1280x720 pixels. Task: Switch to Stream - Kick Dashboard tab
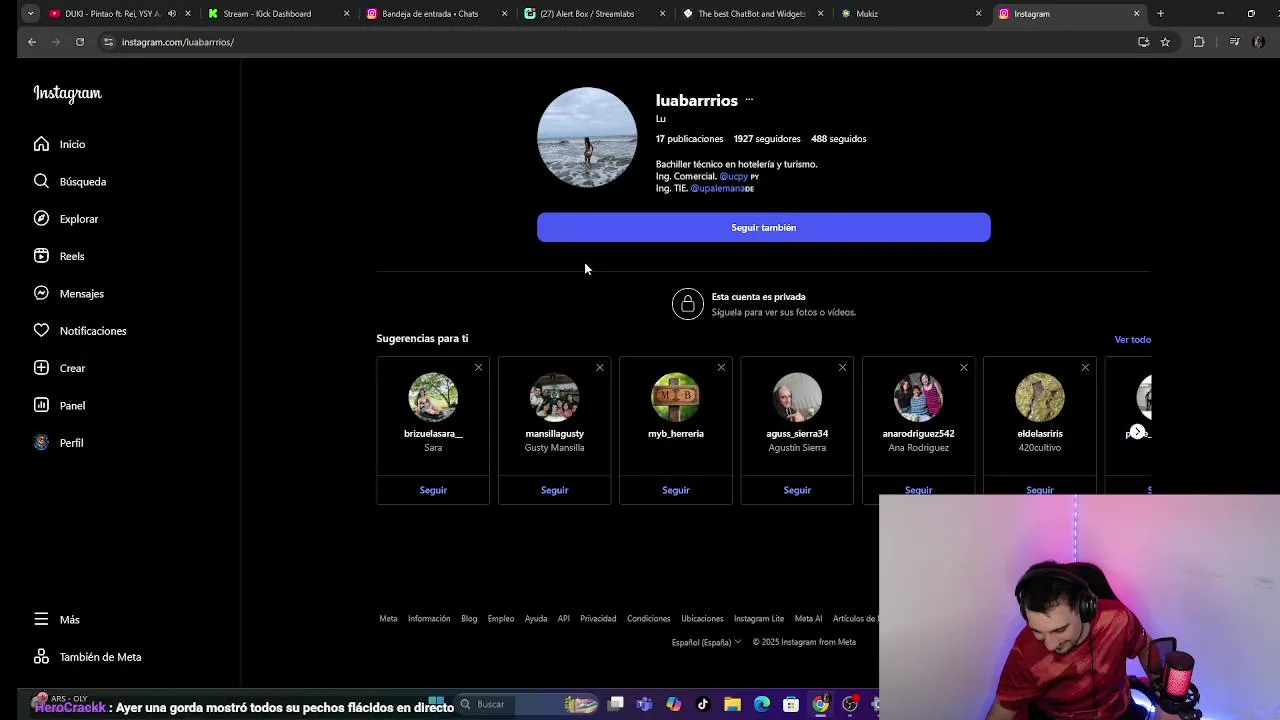(x=280, y=14)
